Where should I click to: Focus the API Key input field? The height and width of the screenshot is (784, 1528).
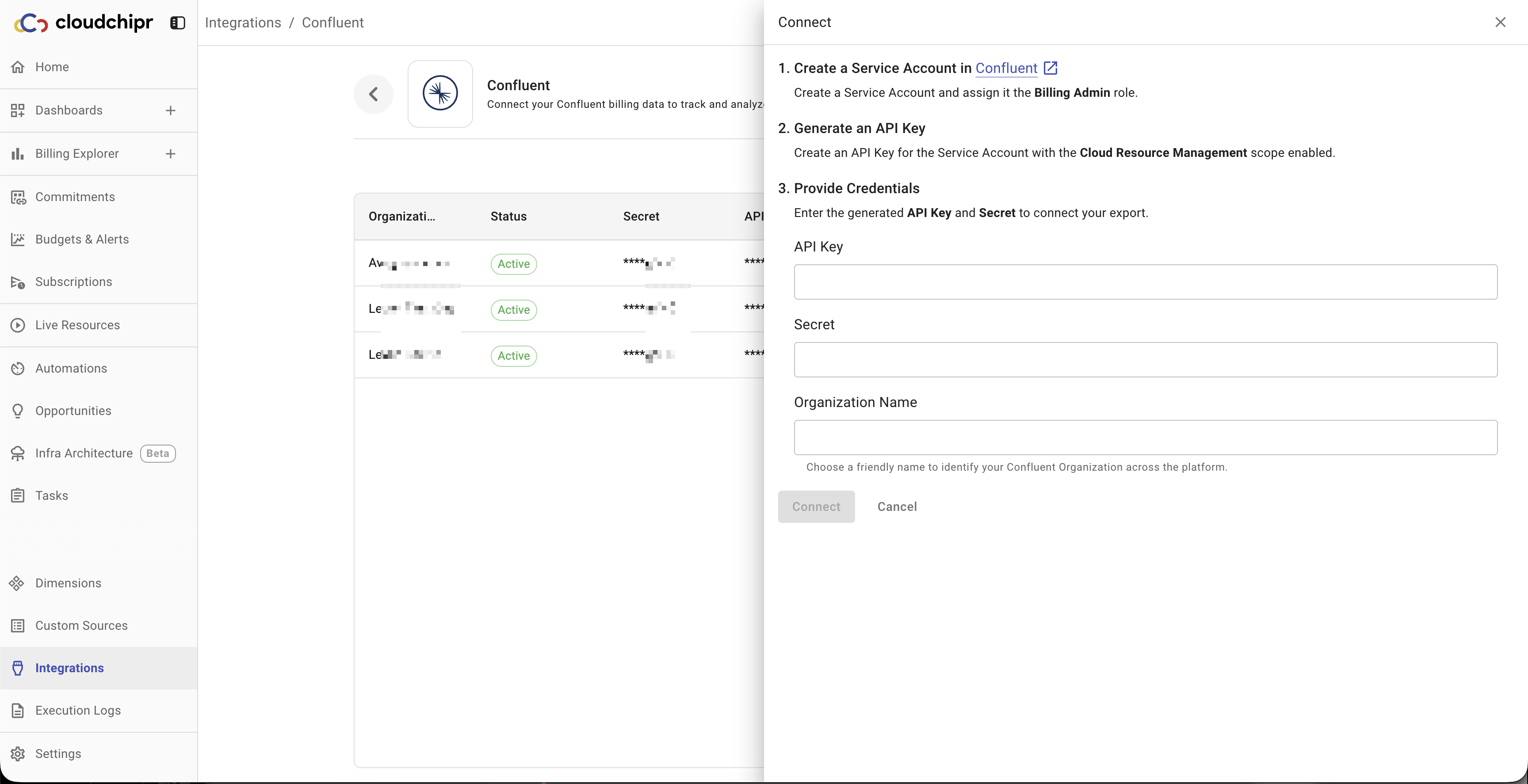pyautogui.click(x=1145, y=282)
